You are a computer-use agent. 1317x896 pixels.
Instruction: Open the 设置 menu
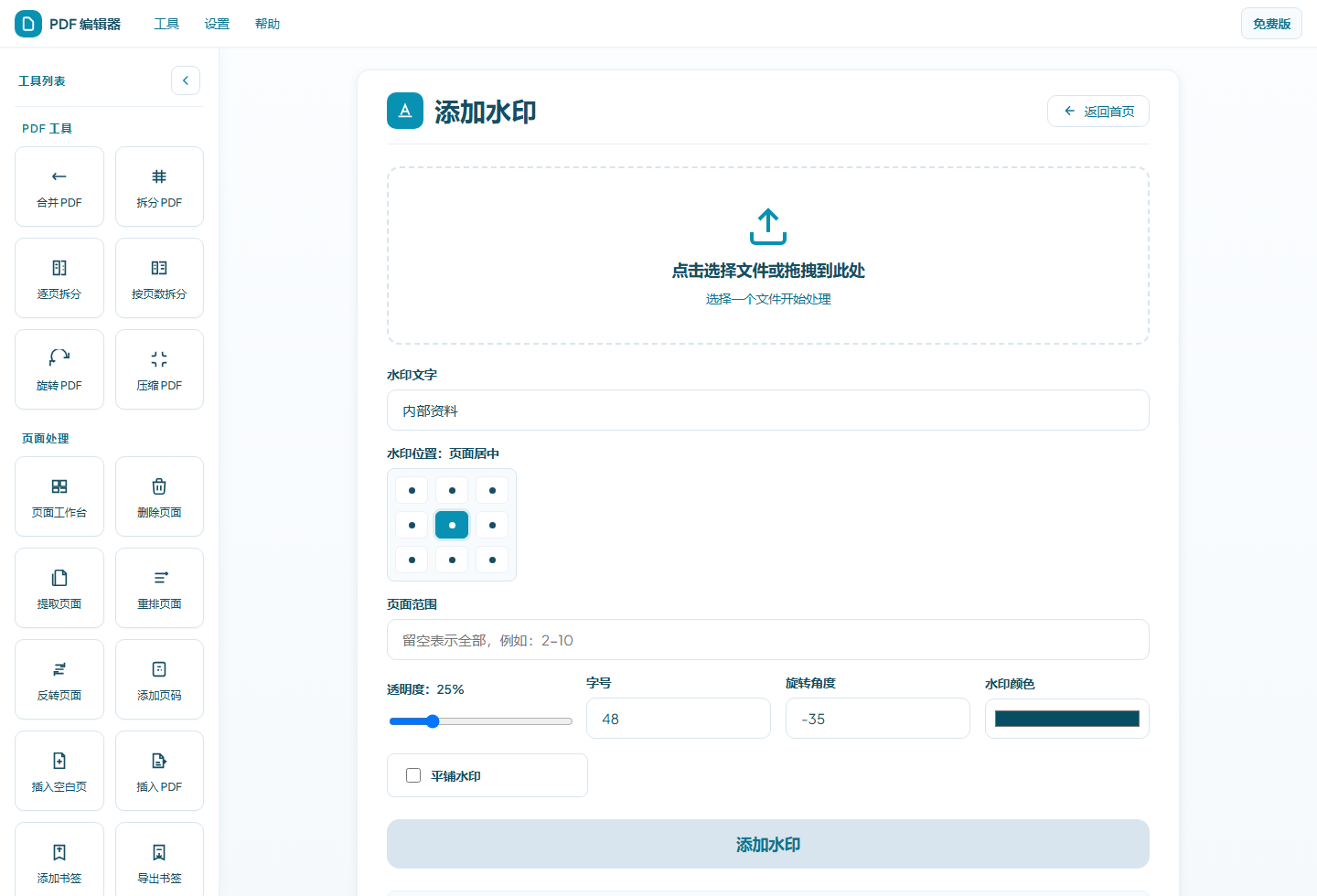[217, 24]
